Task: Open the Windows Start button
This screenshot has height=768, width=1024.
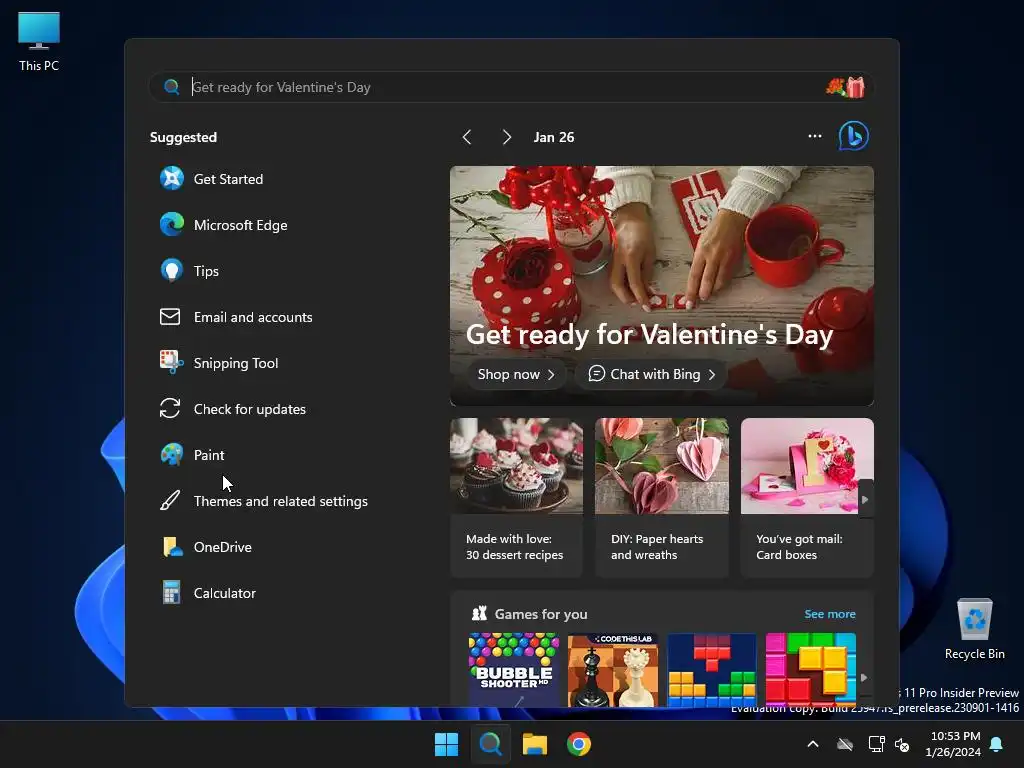Action: pos(447,744)
